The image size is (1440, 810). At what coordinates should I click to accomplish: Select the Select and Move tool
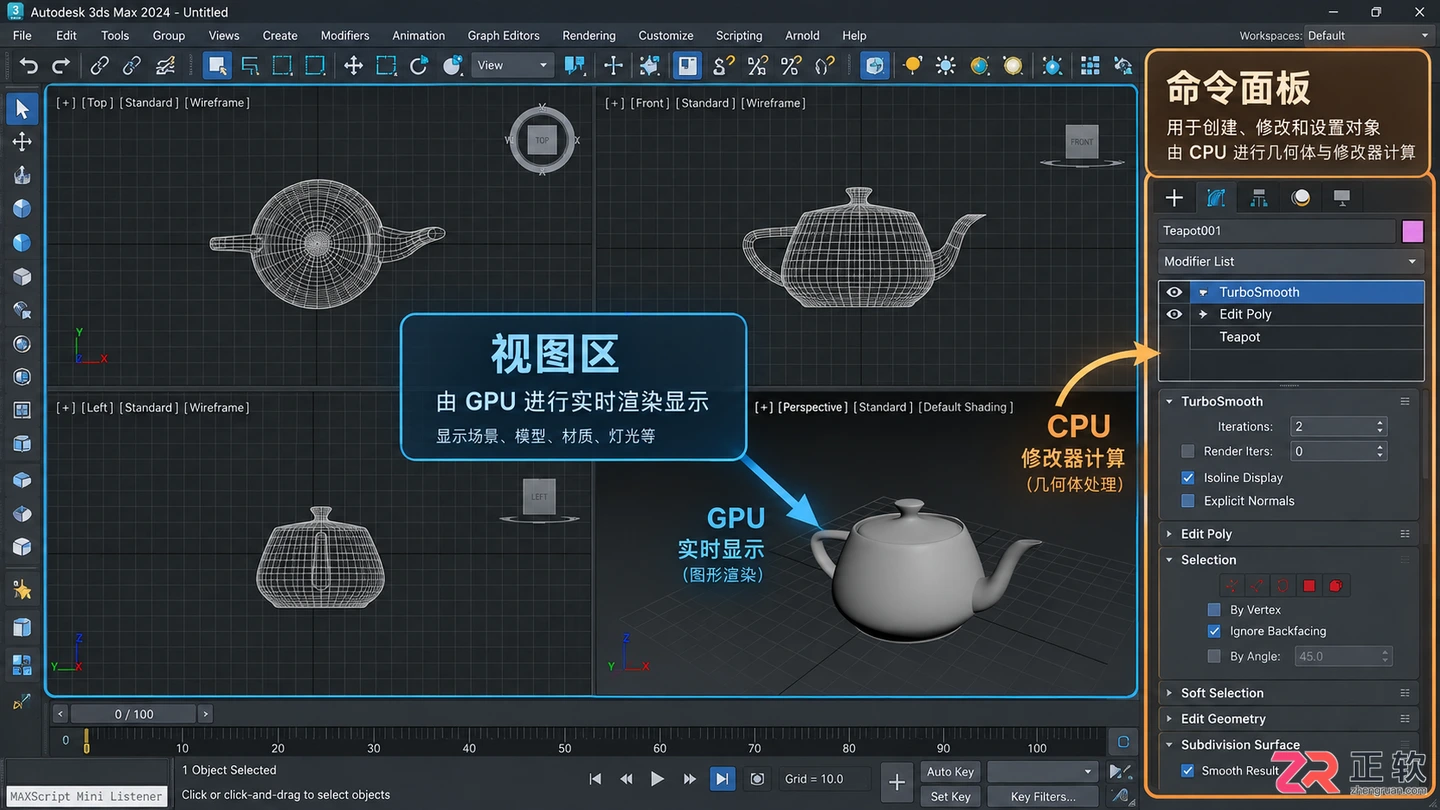353,66
